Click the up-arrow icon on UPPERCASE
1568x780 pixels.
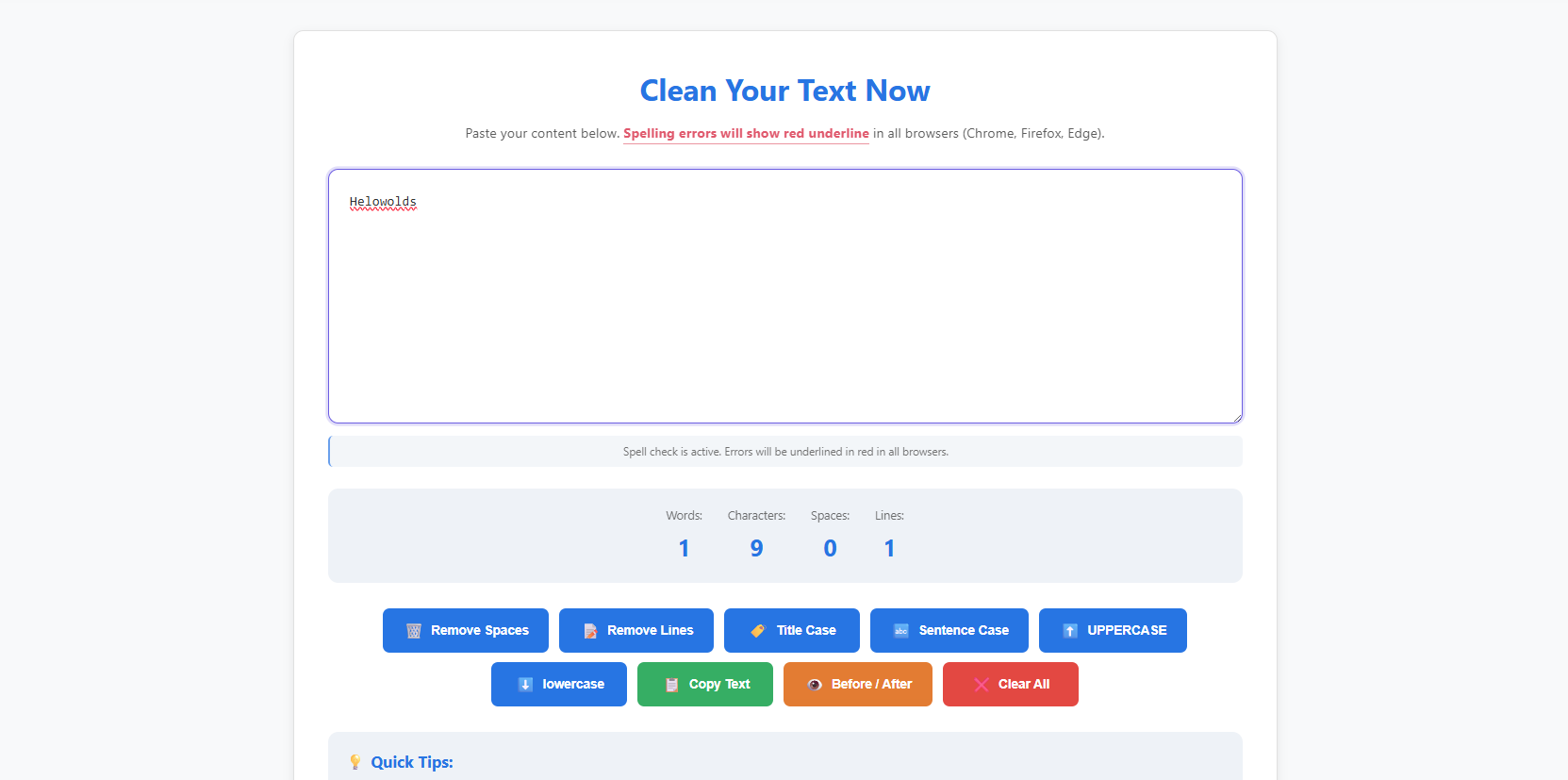[1070, 631]
